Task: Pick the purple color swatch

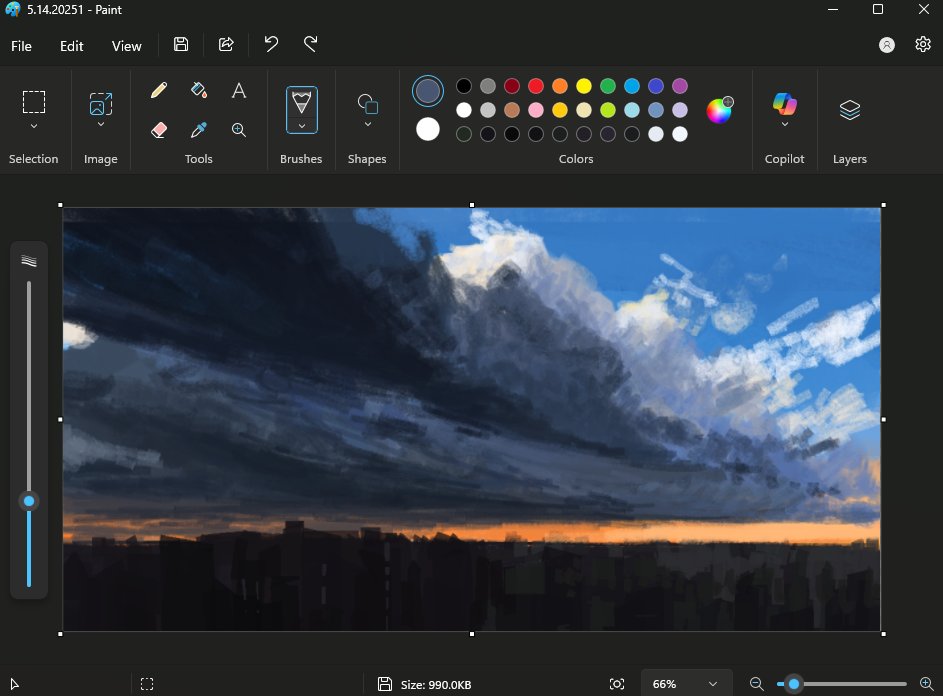Action: click(680, 86)
